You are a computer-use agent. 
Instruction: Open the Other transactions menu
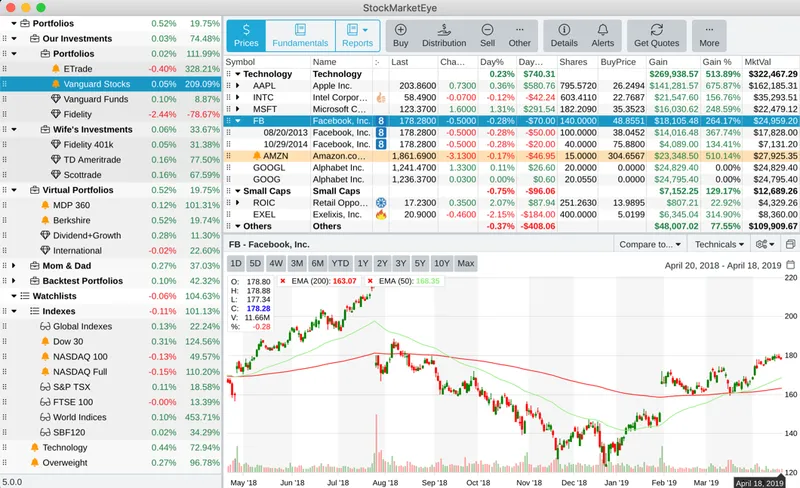519,36
